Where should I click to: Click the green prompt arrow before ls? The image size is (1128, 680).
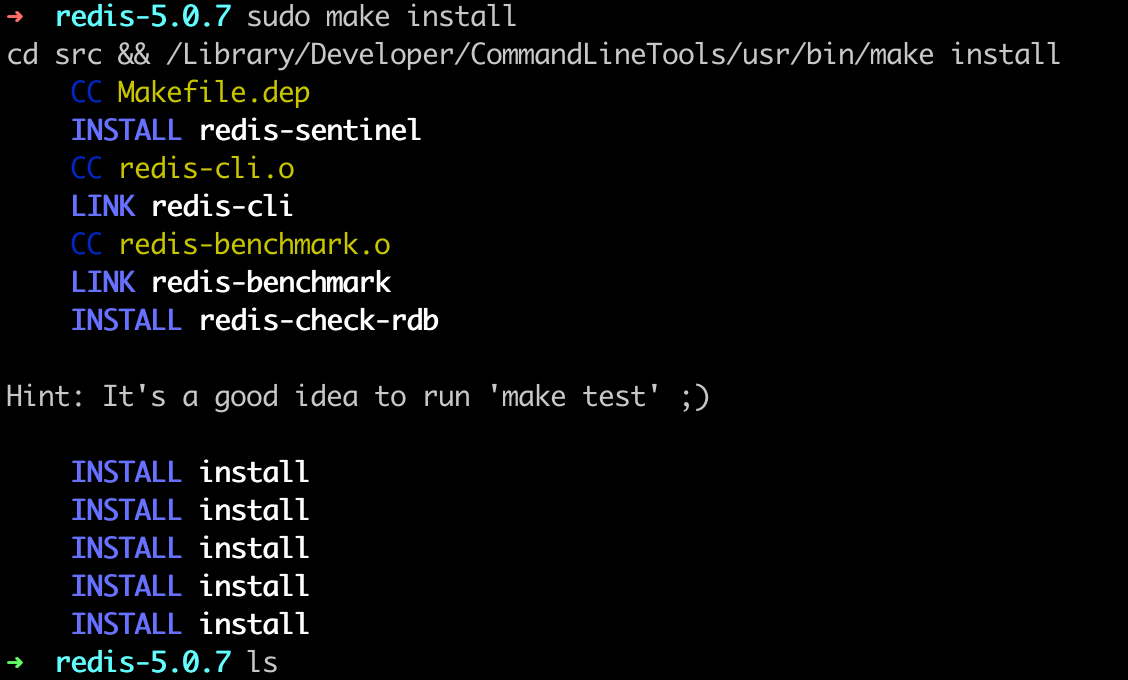click(16, 661)
